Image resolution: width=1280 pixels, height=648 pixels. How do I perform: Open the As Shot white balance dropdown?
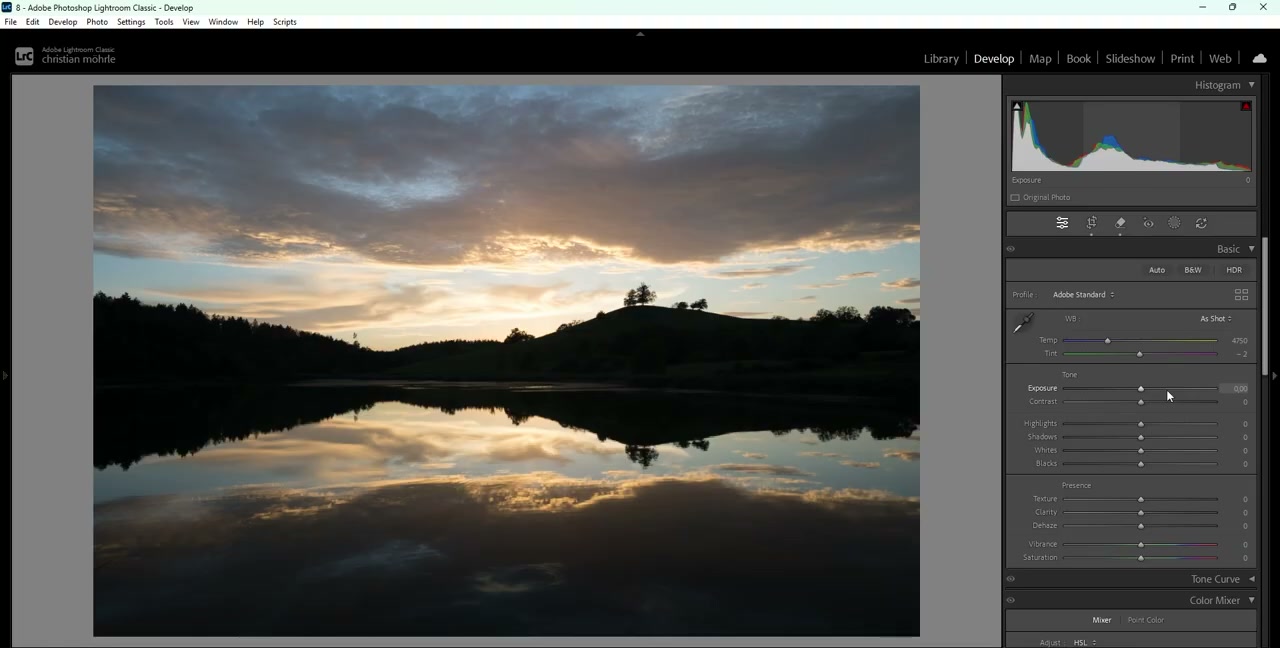[x=1216, y=319]
